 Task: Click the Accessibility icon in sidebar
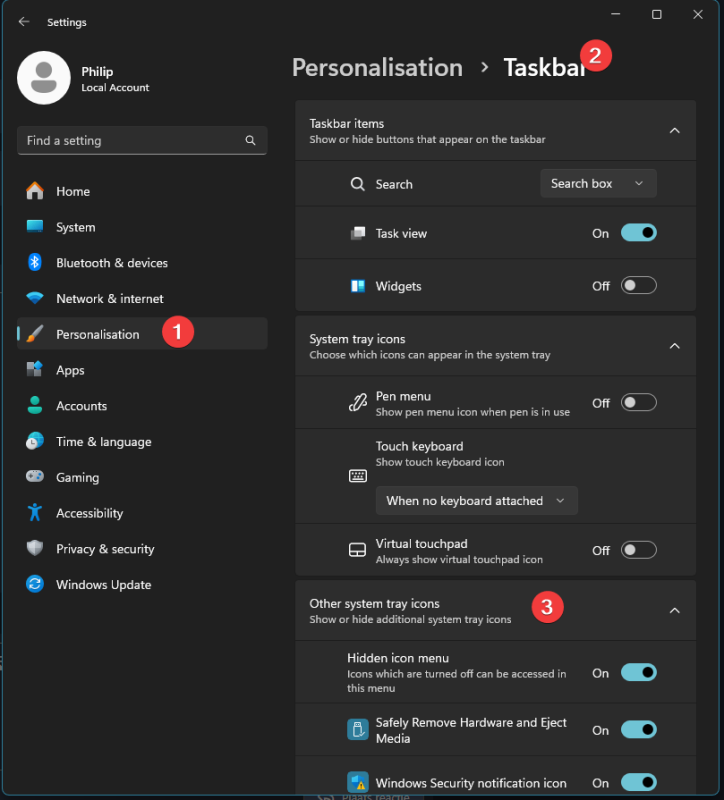35,513
